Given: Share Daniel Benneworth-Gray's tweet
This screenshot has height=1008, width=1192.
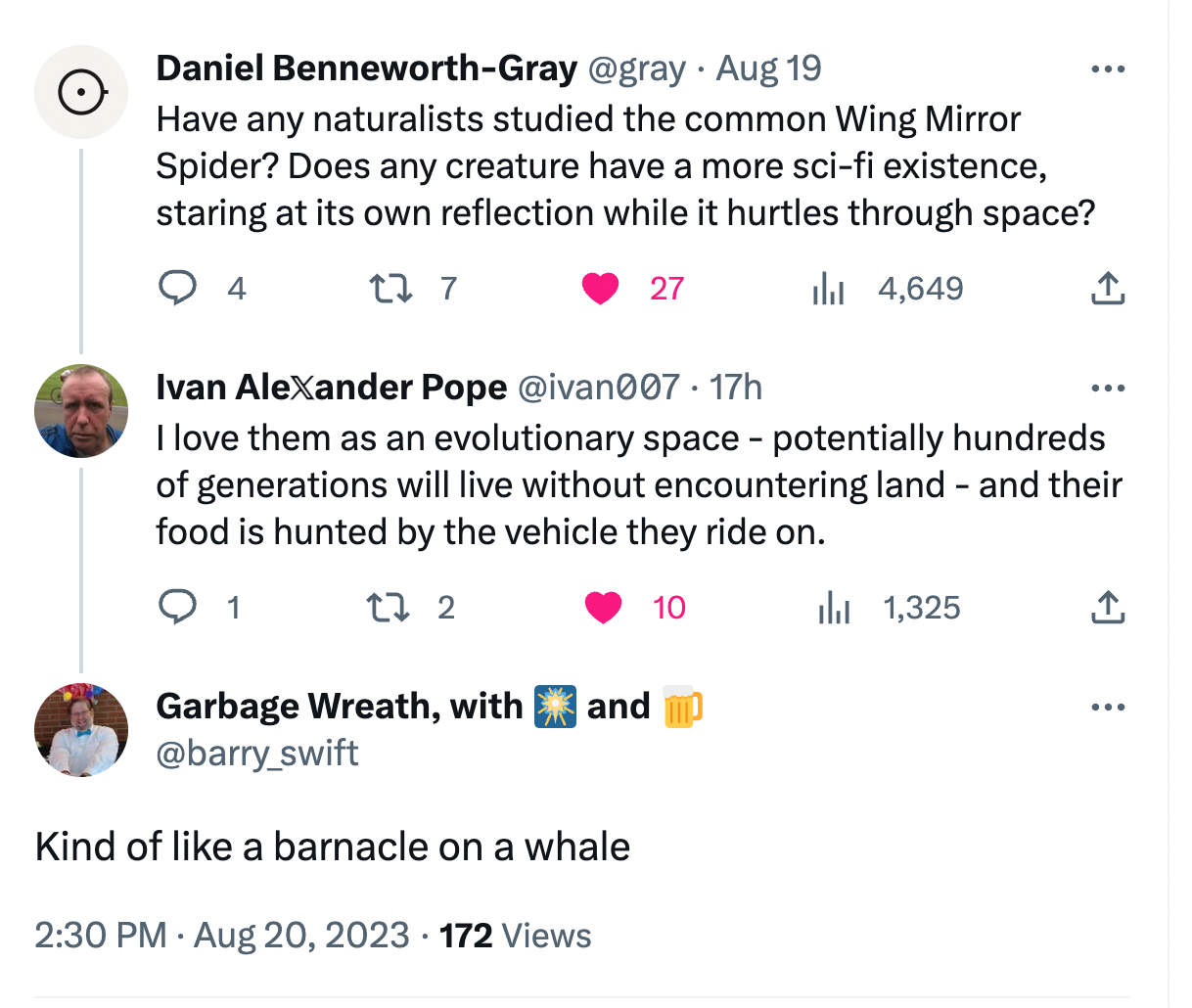Looking at the screenshot, I should pos(1107,289).
